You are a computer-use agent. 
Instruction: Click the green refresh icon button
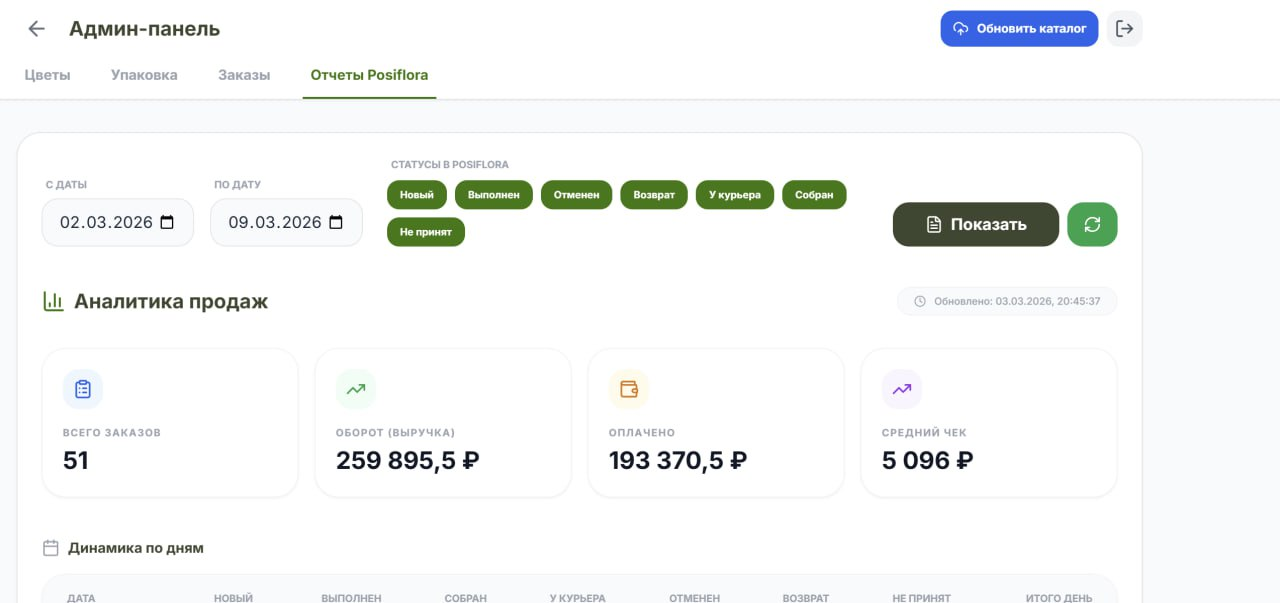(x=1092, y=224)
